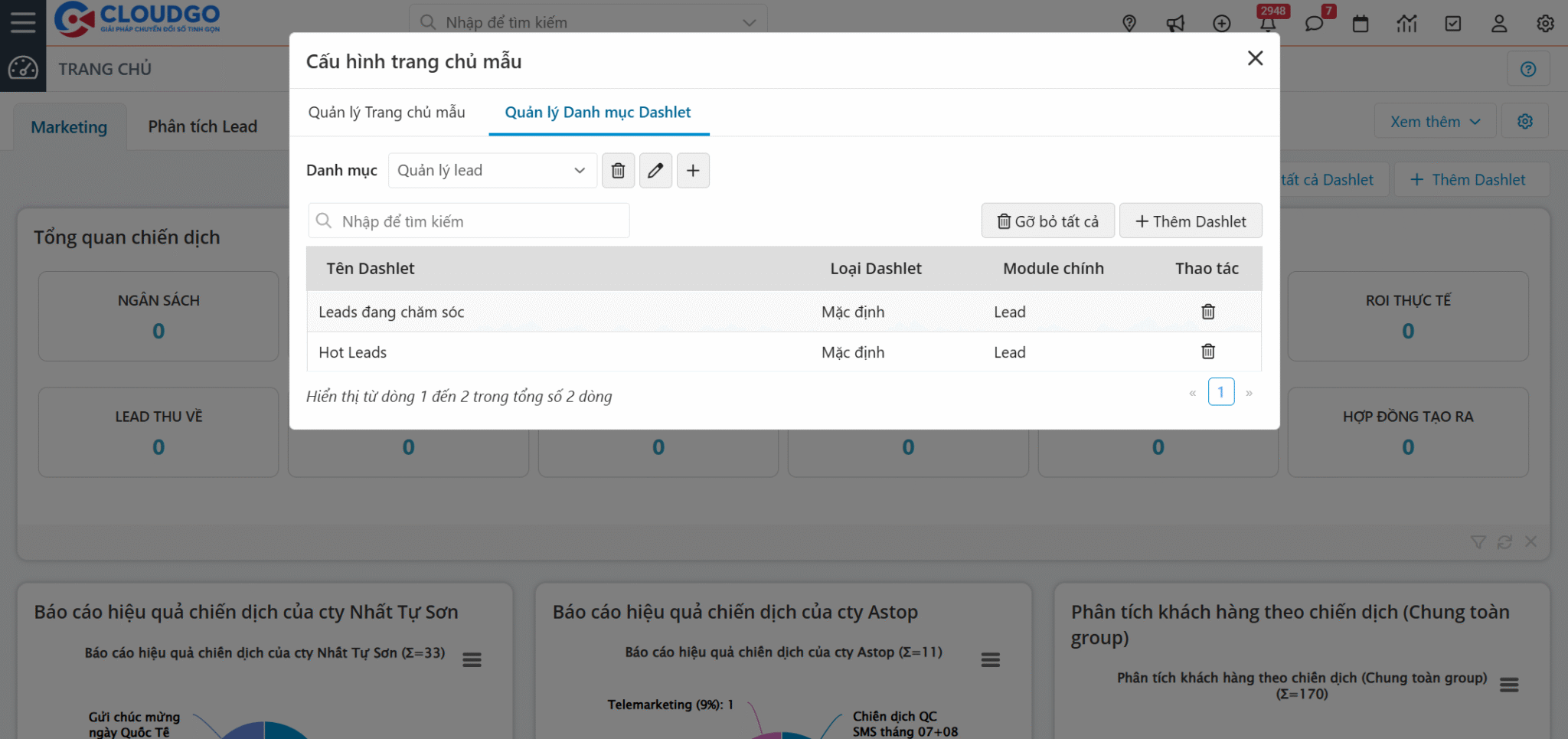
Task: Open the chat messages icon
Action: pos(1314,24)
